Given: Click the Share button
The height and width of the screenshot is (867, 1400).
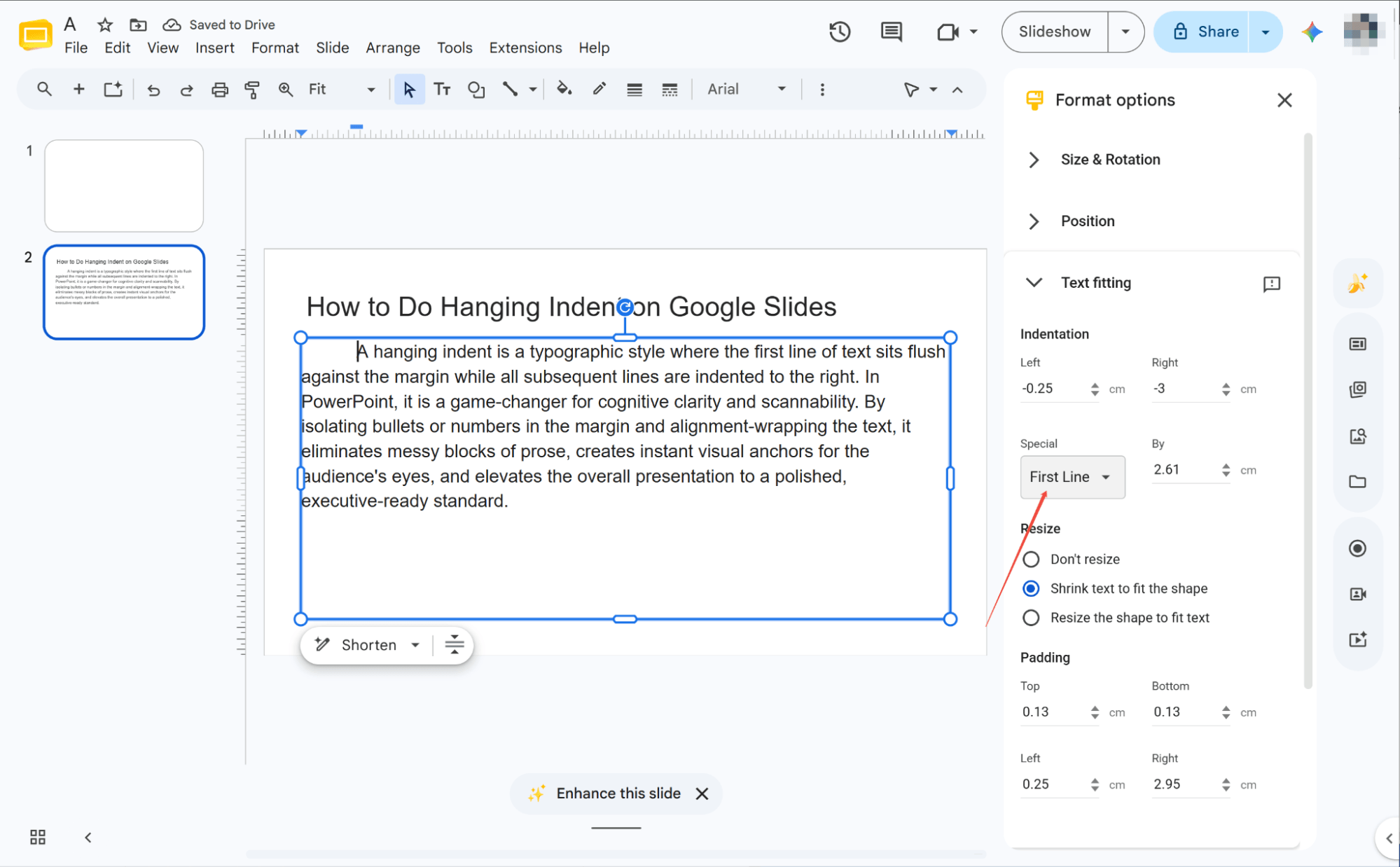Looking at the screenshot, I should (1202, 32).
